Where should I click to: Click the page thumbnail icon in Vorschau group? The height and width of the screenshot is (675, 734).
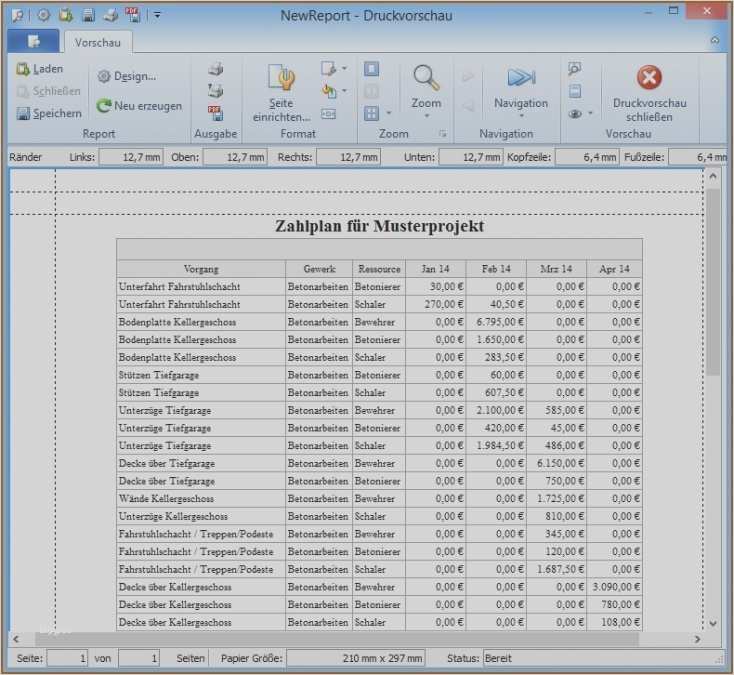(x=575, y=91)
